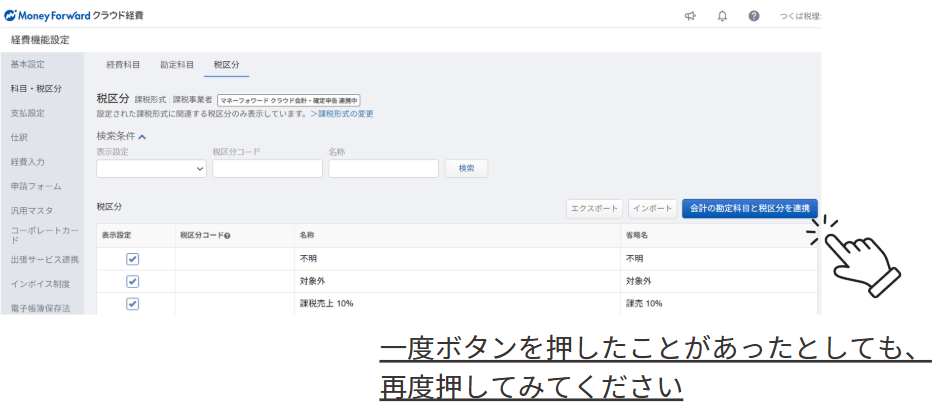Open the 表示設定 dropdown

coord(151,169)
